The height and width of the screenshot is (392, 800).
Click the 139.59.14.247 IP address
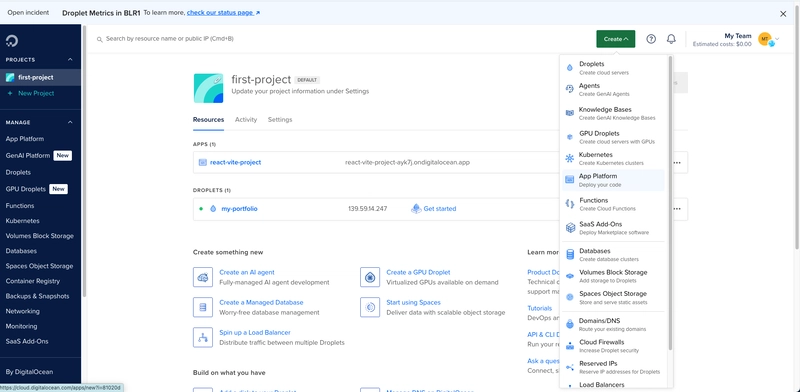click(367, 209)
